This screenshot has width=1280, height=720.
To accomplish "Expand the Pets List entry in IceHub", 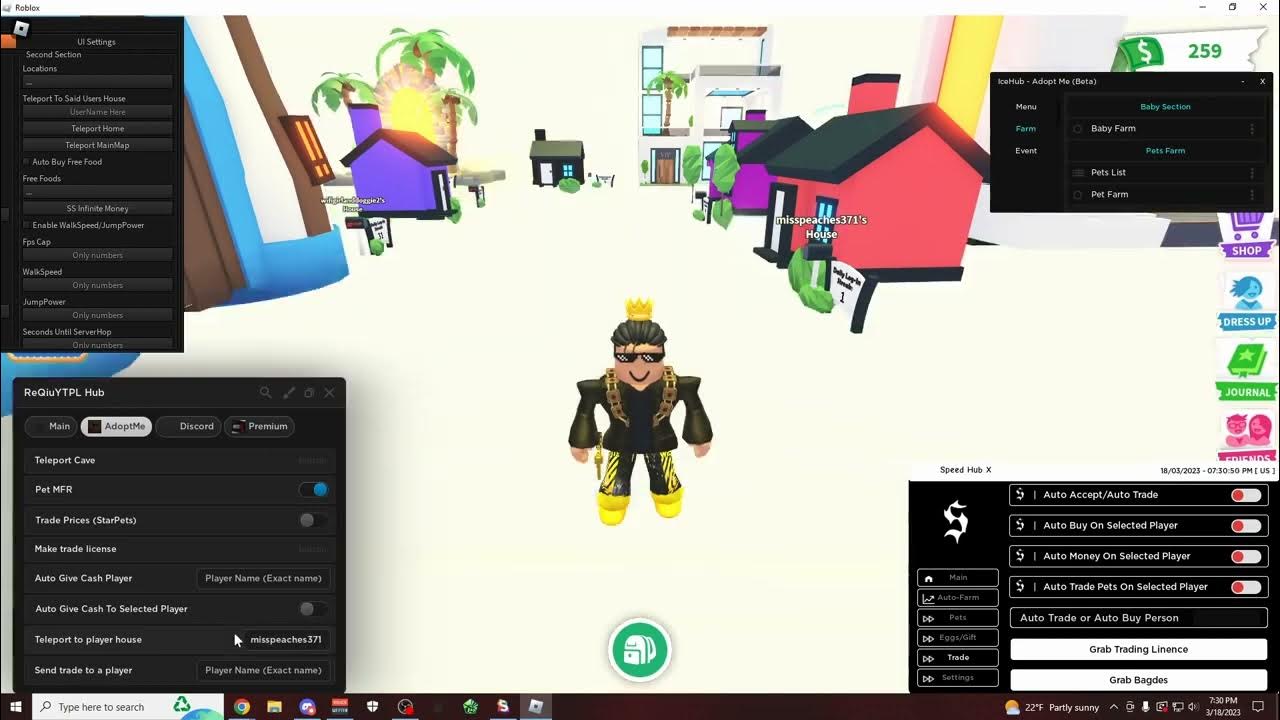I will coord(1078,173).
